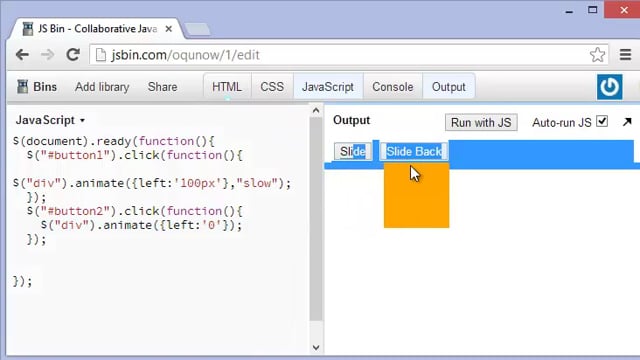Image resolution: width=640 pixels, height=360 pixels.
Task: Click the editor vertical scrollbar thumb
Action: 316,219
